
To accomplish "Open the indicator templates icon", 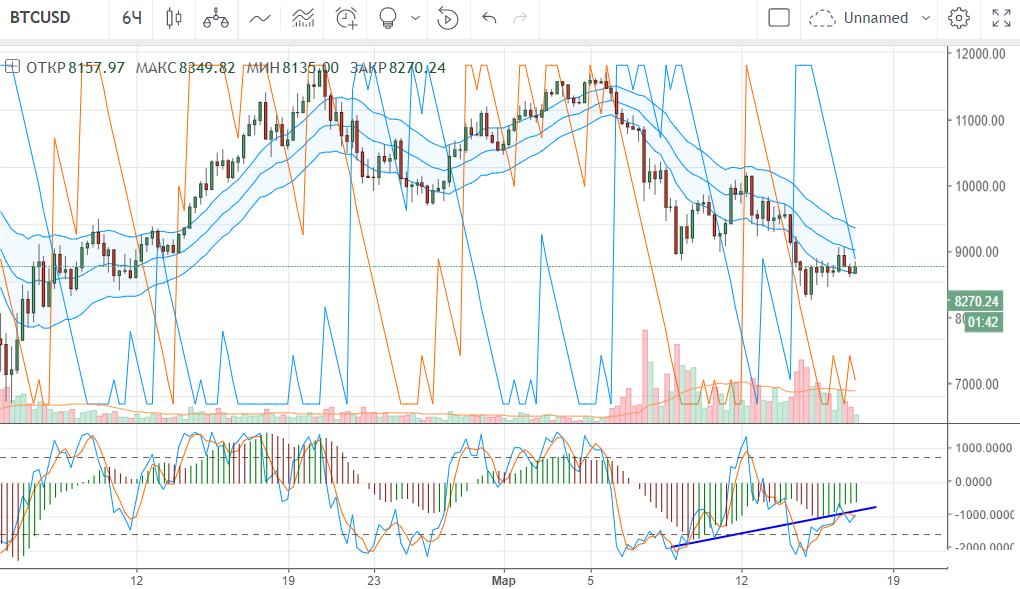I will (x=304, y=18).
